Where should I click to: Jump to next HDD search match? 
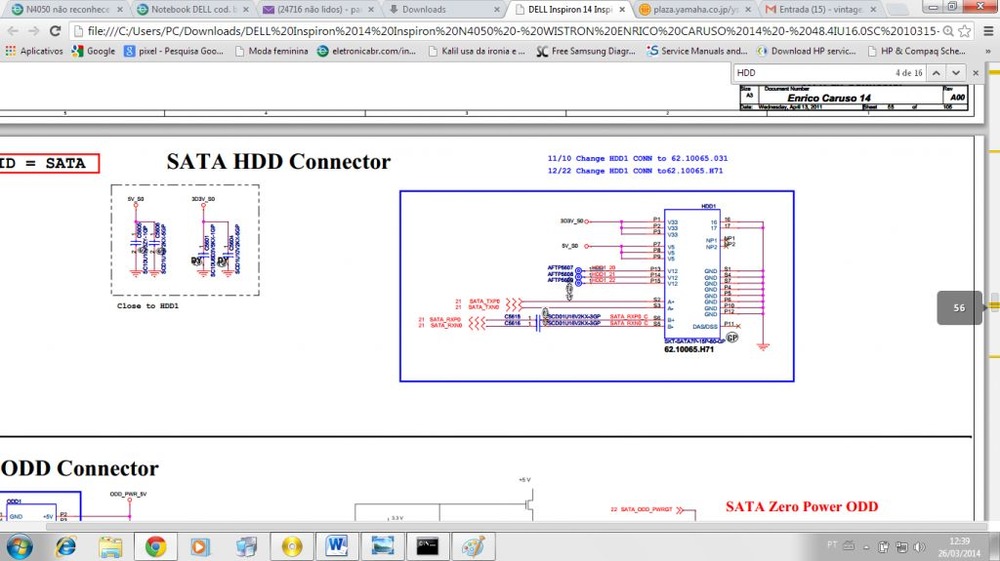pos(955,73)
